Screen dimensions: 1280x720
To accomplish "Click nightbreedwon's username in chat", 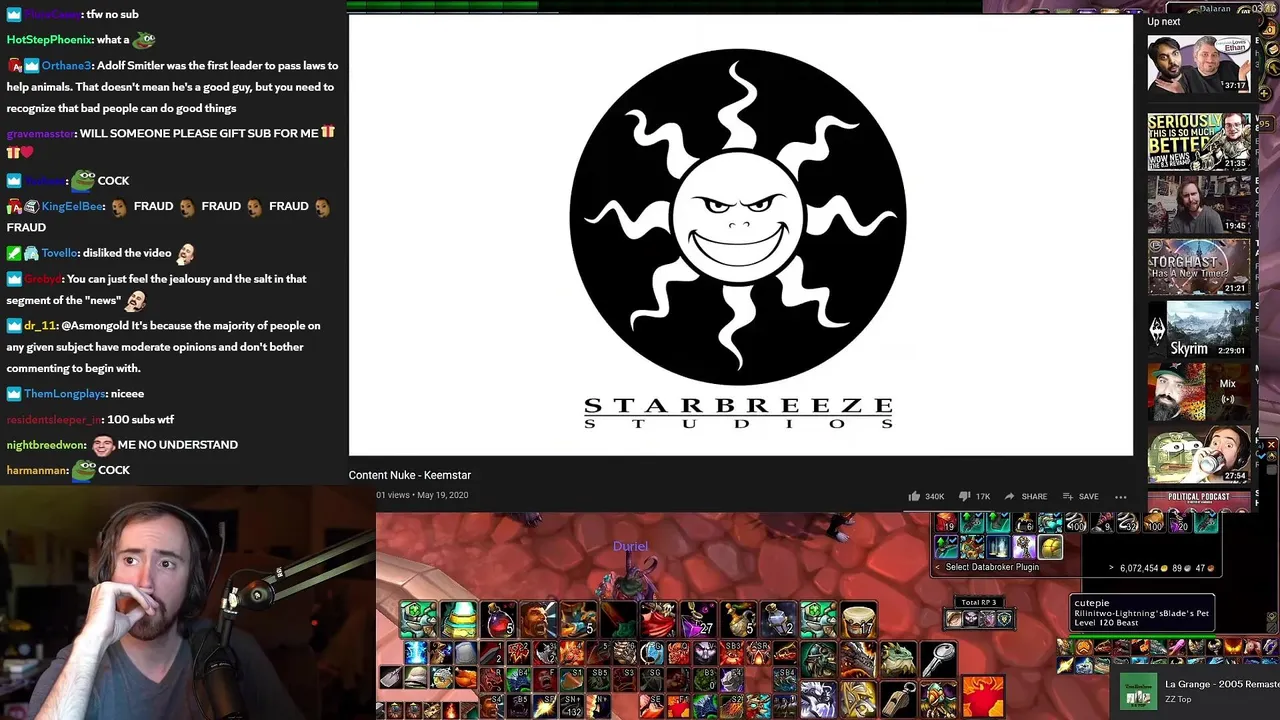I will (x=45, y=445).
